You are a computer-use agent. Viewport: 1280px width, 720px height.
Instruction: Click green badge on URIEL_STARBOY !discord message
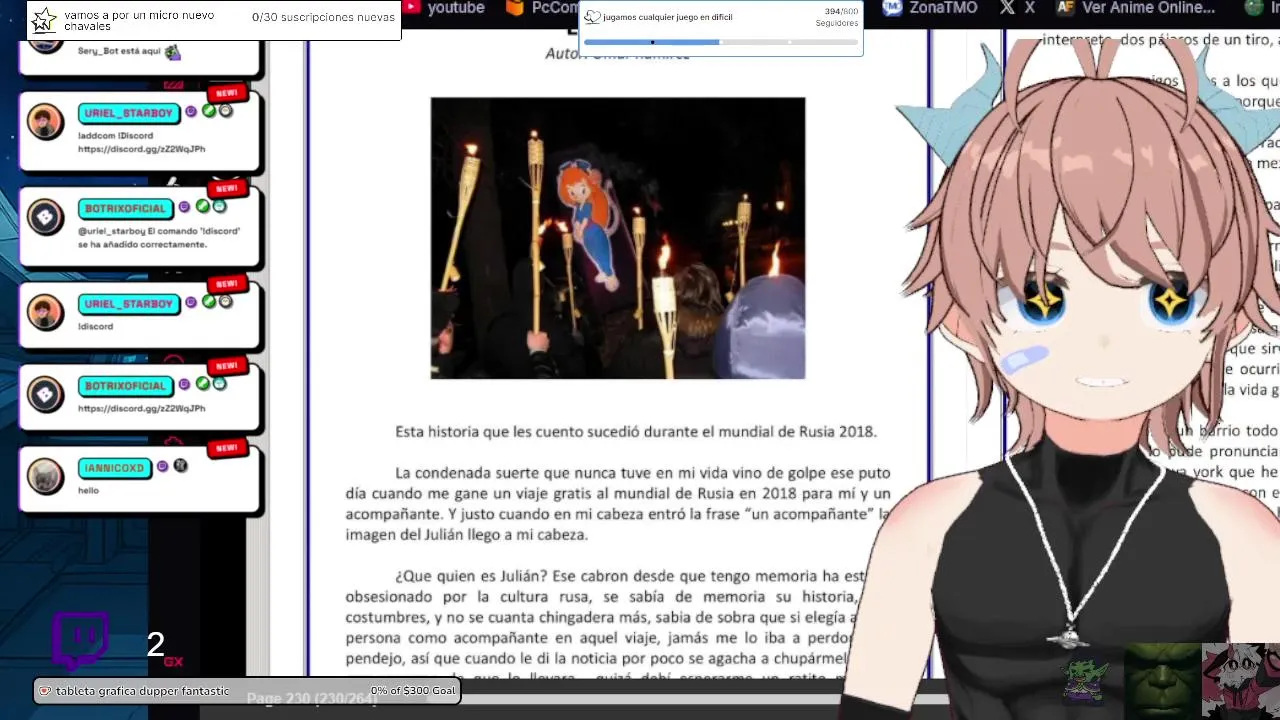tap(209, 302)
